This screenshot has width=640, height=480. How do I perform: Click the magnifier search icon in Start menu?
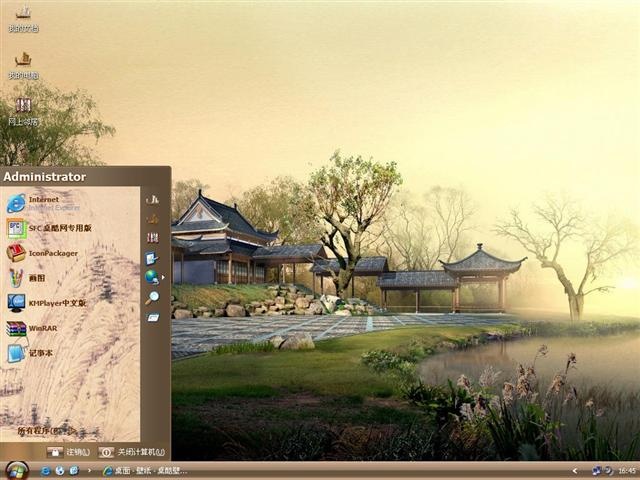[x=152, y=298]
